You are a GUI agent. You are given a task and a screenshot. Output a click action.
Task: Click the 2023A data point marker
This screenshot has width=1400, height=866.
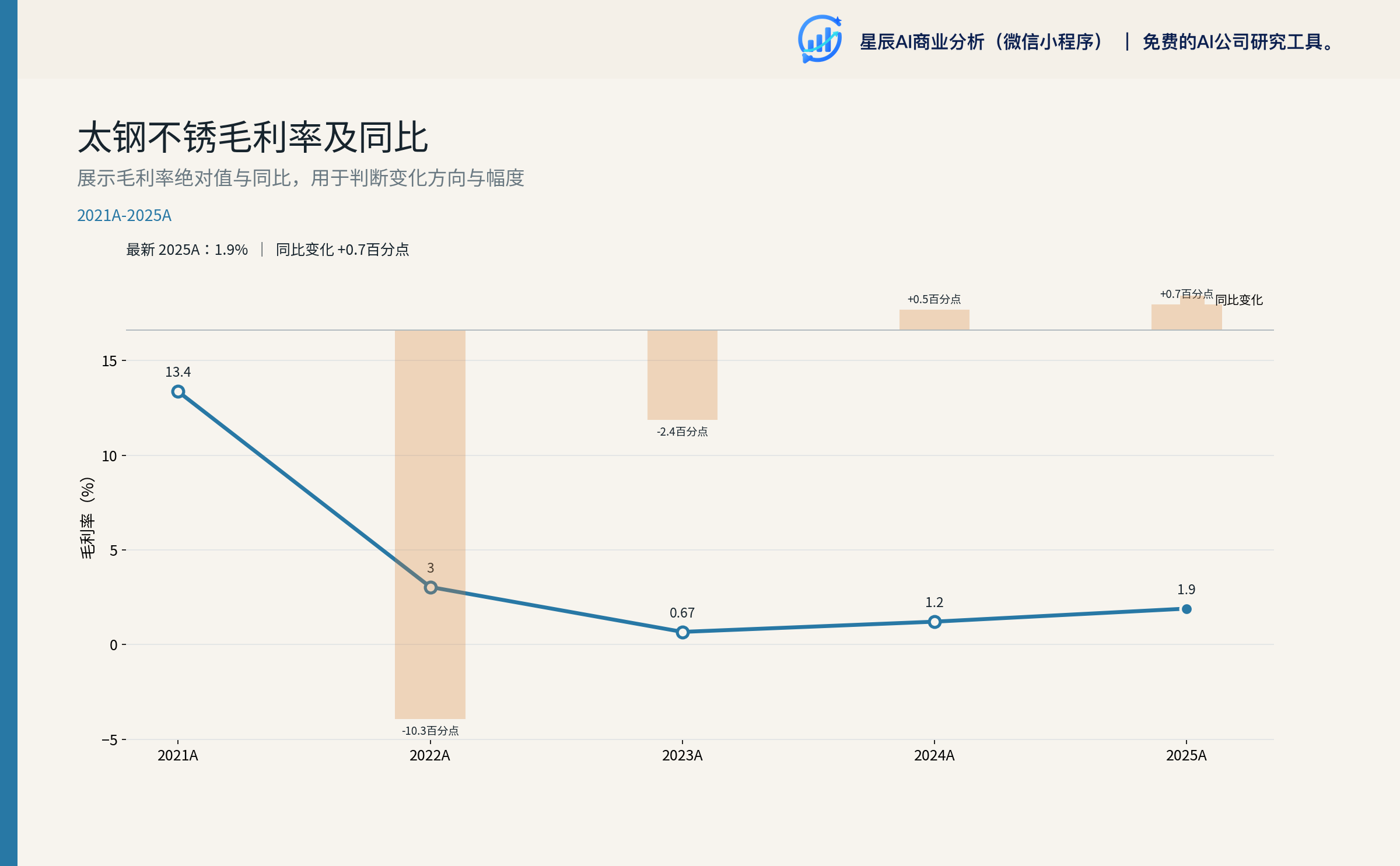(x=682, y=632)
